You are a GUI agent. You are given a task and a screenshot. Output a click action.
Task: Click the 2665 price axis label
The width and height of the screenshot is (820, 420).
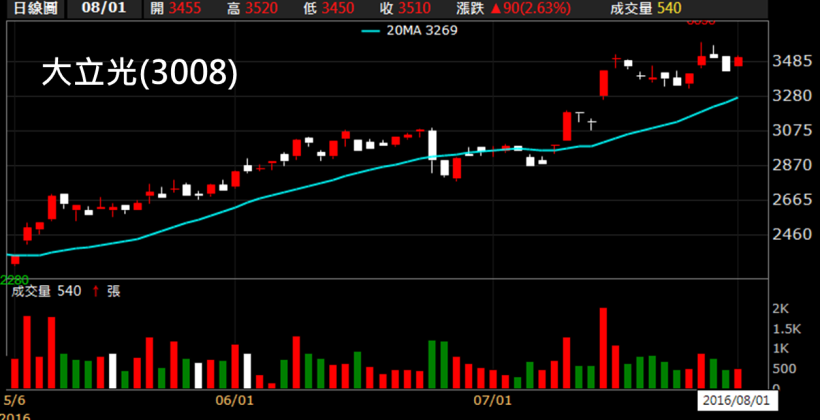793,200
